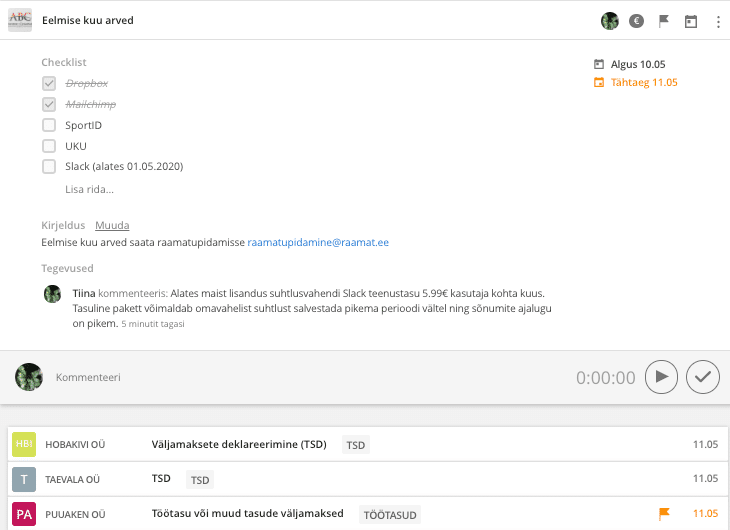This screenshot has height=530, width=730.
Task: Check the Slack (alates 01.05.2020) item
Action: pos(49,166)
